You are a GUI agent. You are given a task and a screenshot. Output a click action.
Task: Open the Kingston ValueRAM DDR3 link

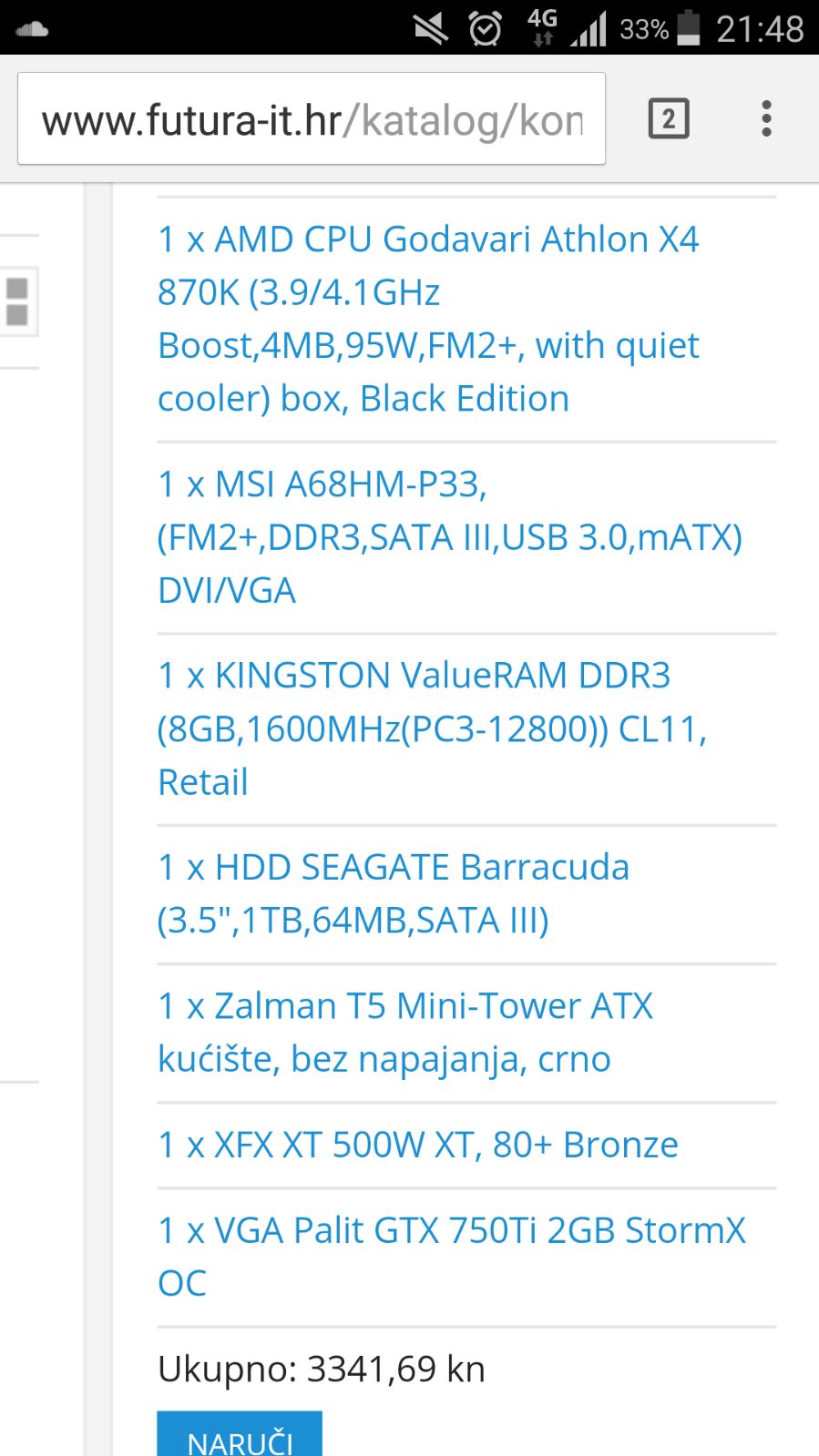[x=432, y=728]
